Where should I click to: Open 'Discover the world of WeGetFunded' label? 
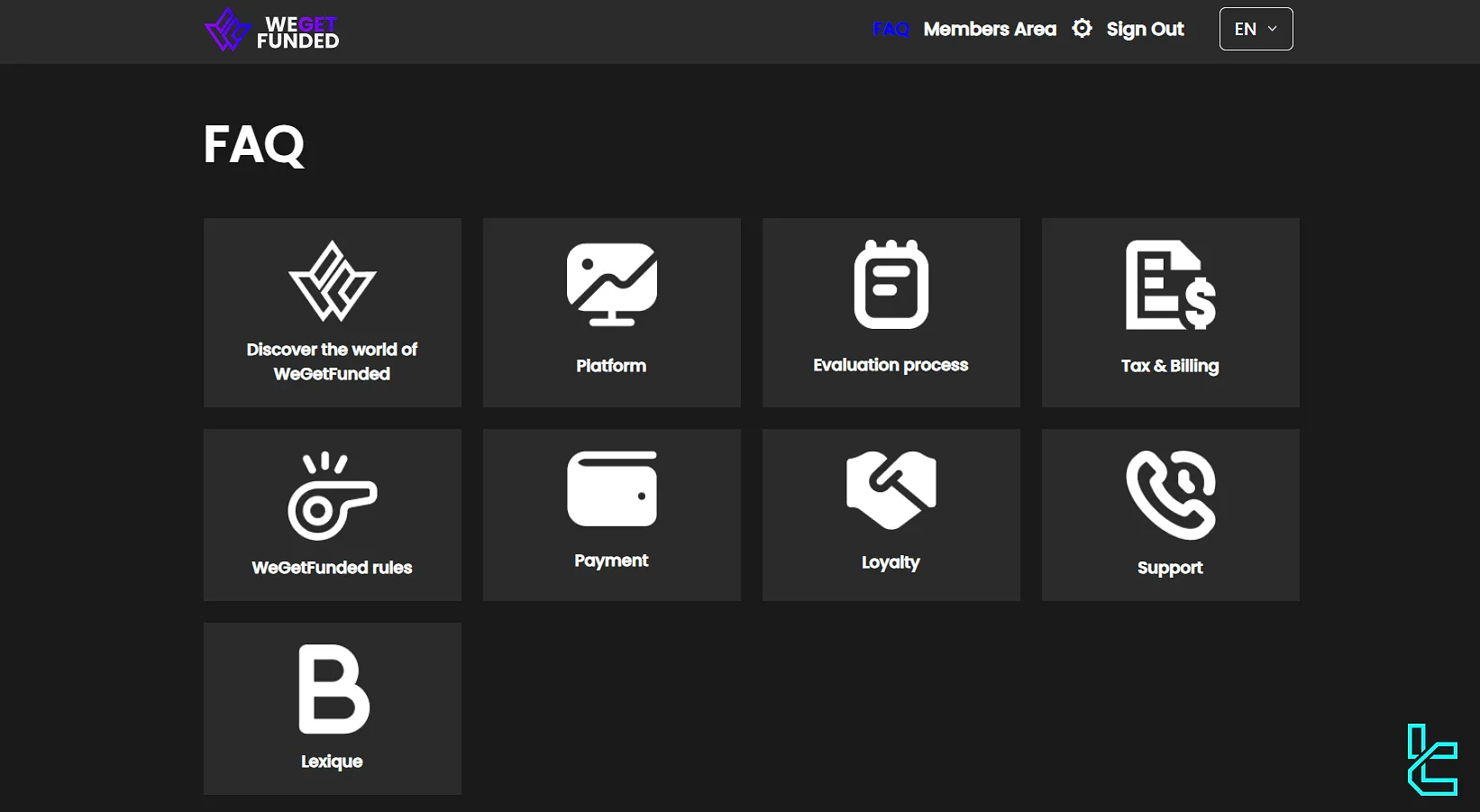(333, 361)
